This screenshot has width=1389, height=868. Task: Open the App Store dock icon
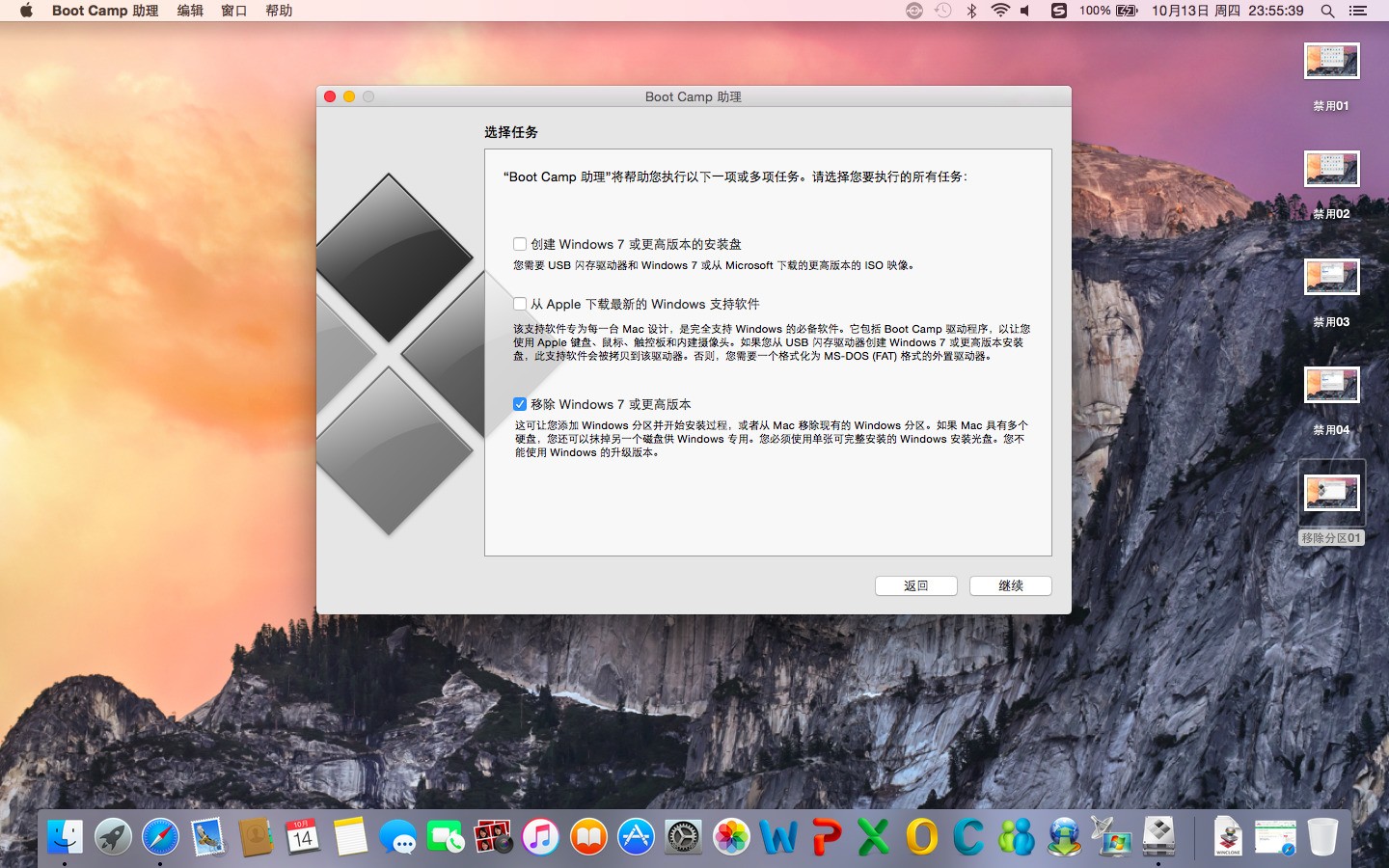tap(636, 836)
